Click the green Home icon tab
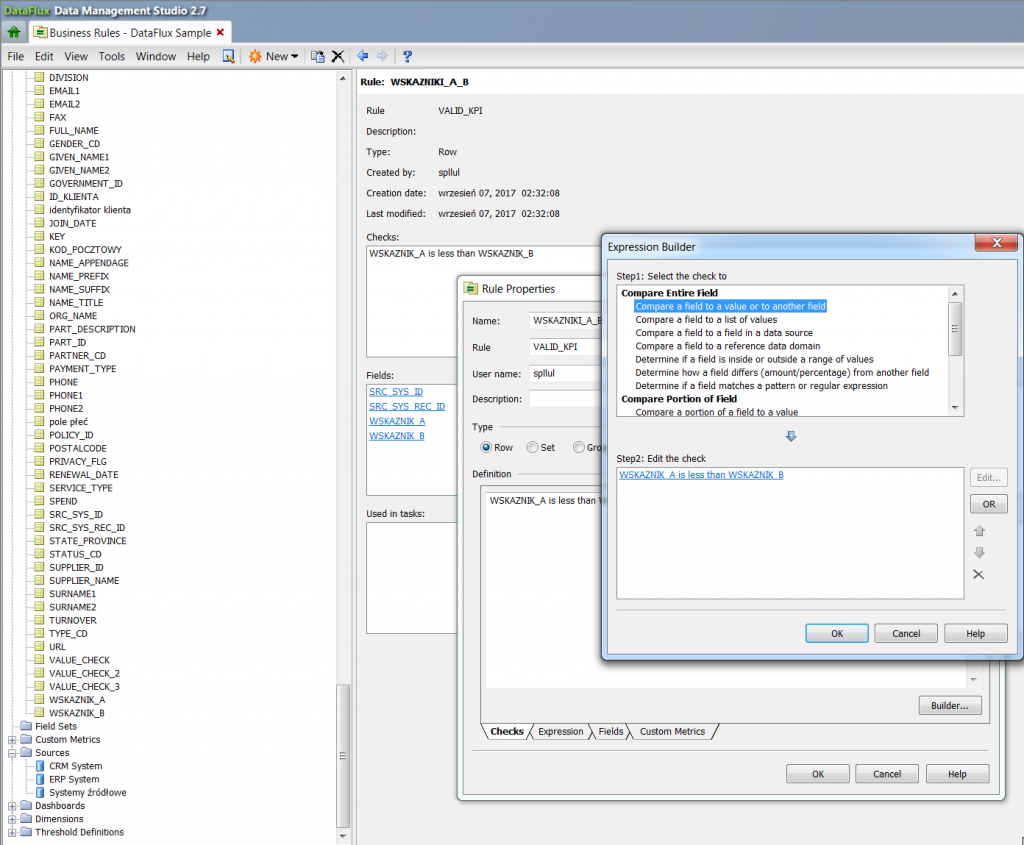Image resolution: width=1024 pixels, height=845 pixels. 14,32
